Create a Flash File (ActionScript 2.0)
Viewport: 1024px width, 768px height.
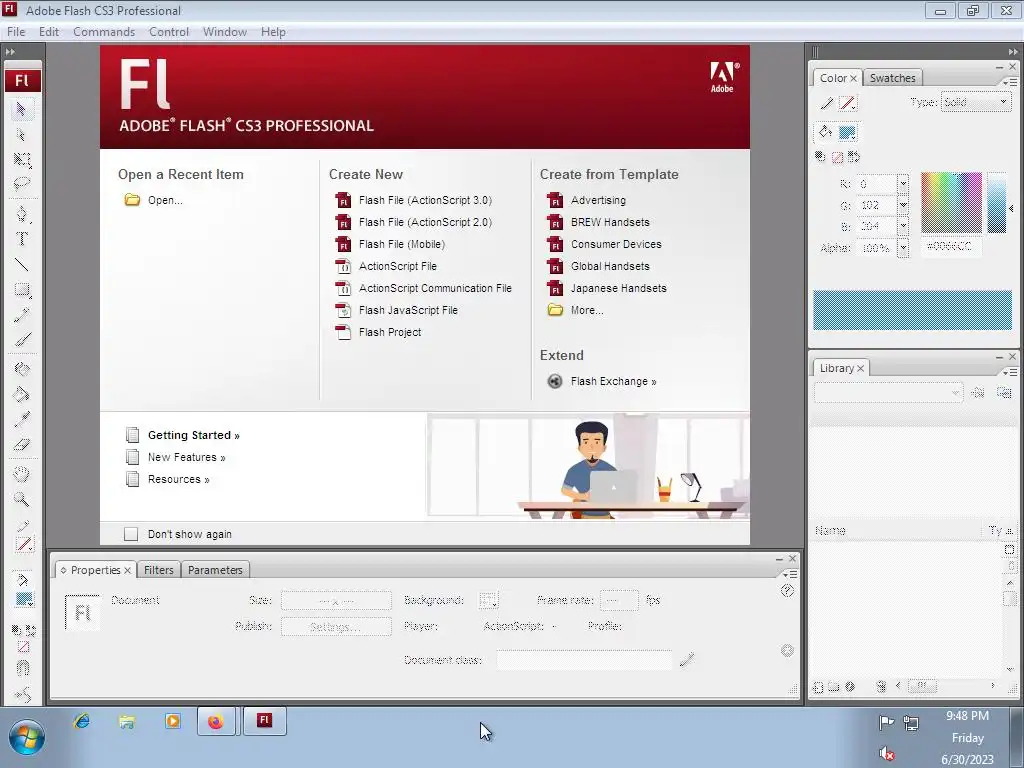tap(425, 223)
